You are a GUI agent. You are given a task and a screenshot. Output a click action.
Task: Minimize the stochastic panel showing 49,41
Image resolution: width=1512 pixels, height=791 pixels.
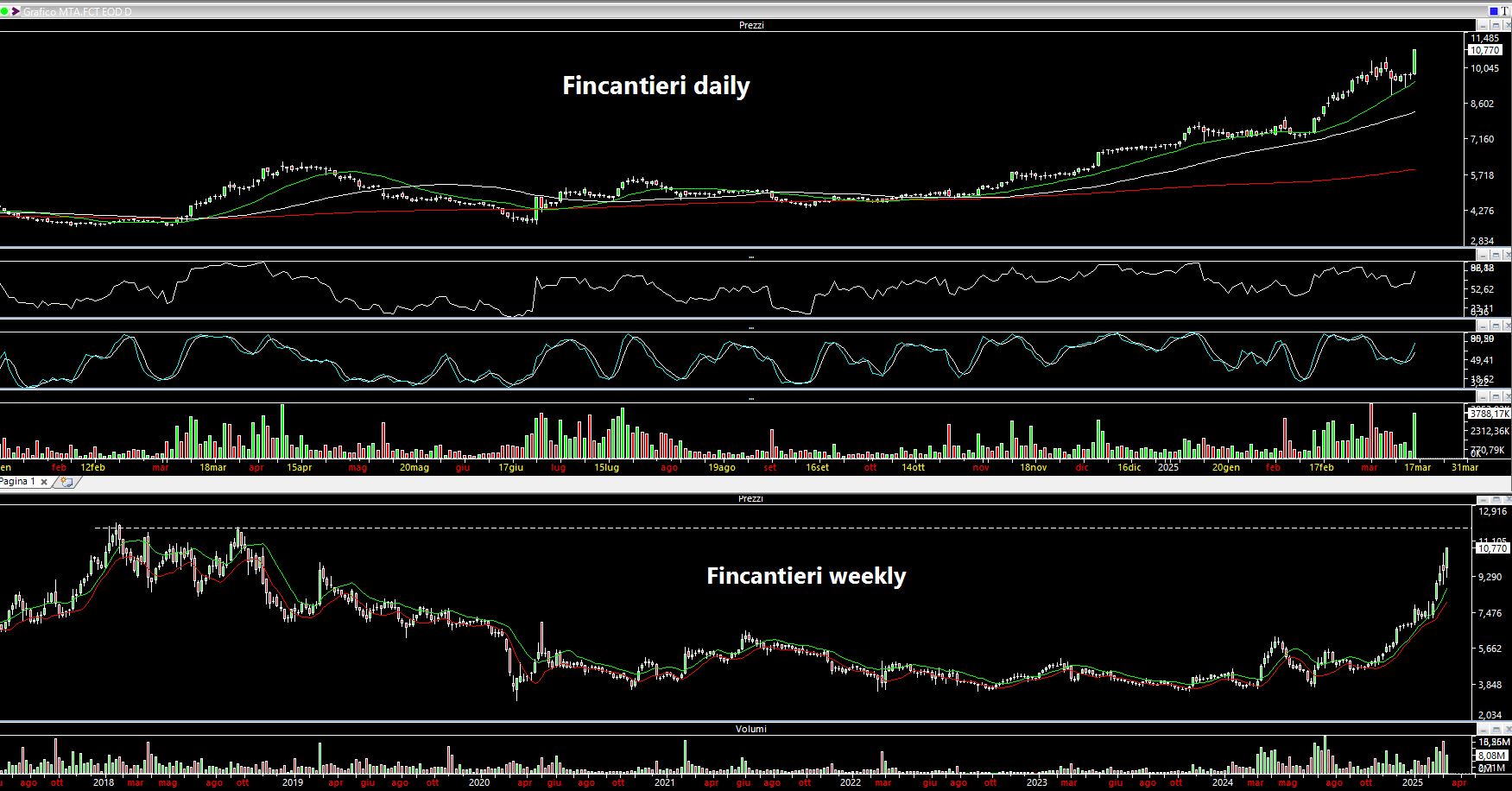coord(1483,326)
